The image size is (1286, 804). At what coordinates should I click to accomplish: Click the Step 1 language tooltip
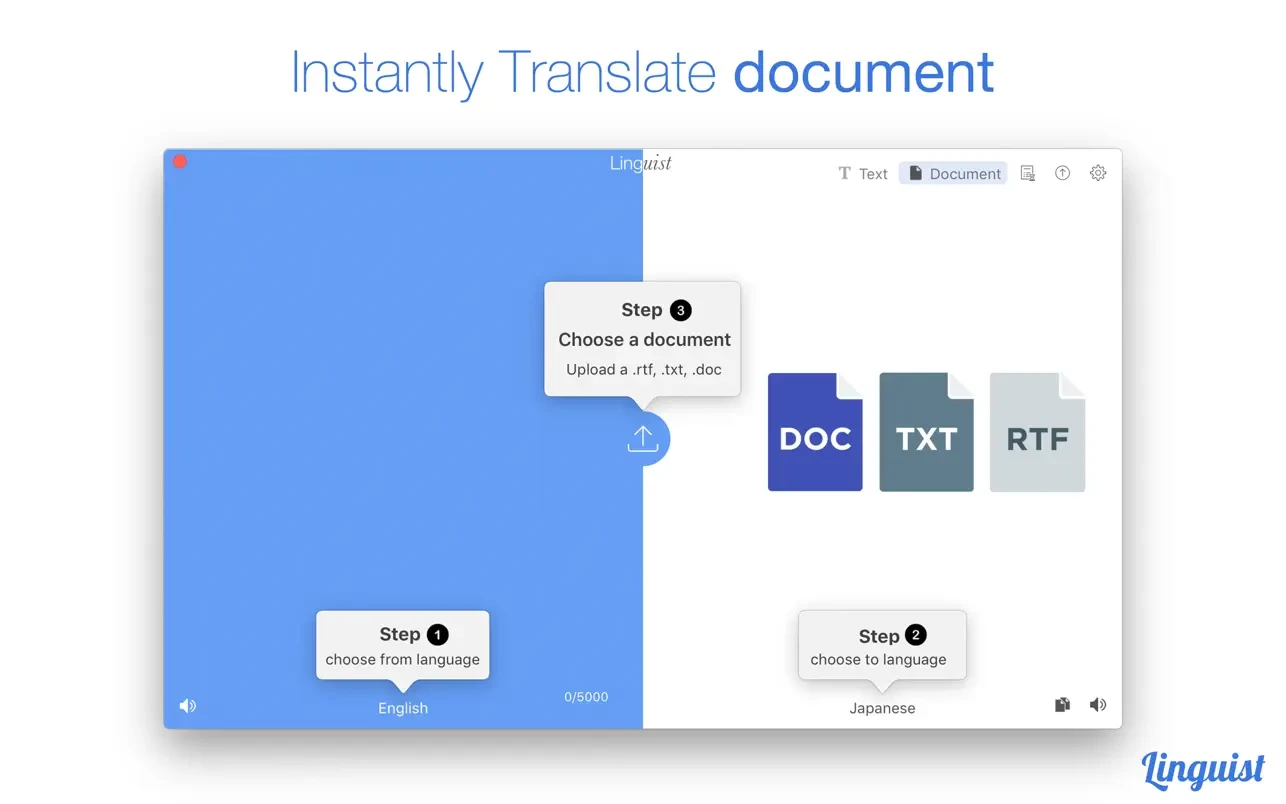pyautogui.click(x=403, y=645)
